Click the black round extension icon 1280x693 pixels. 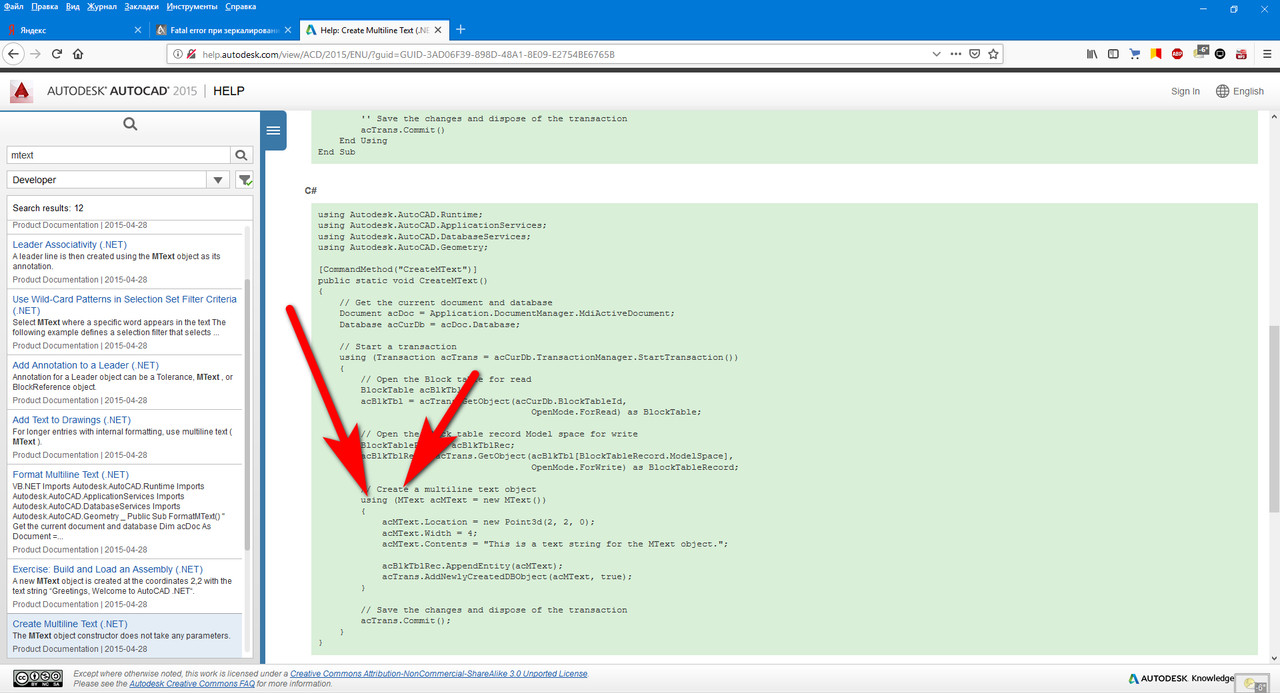coord(1220,54)
